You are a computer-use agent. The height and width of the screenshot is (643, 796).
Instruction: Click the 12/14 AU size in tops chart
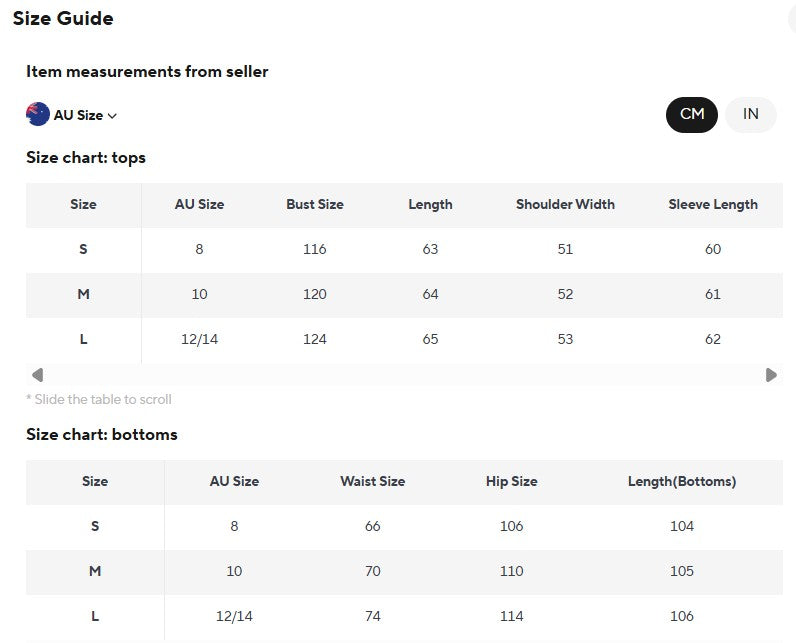click(200, 340)
